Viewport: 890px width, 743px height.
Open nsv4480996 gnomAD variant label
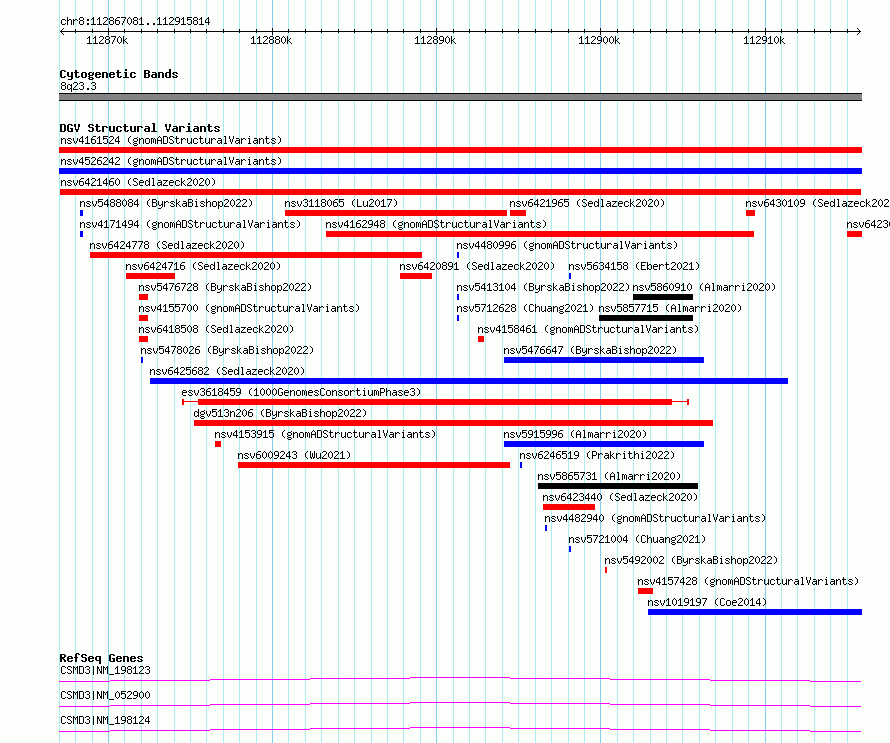(567, 245)
